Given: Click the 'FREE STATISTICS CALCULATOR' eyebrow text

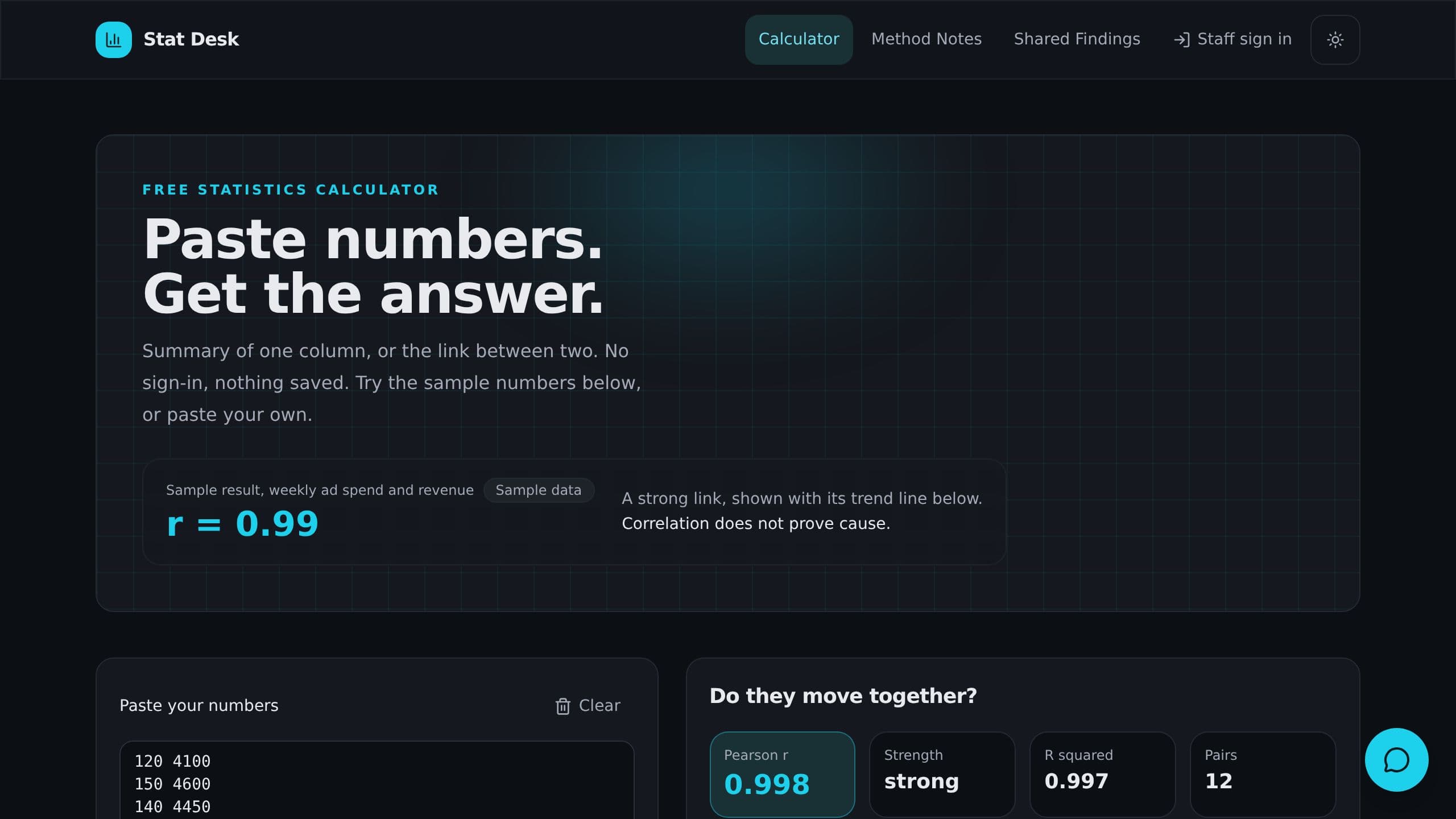Looking at the screenshot, I should tap(291, 190).
